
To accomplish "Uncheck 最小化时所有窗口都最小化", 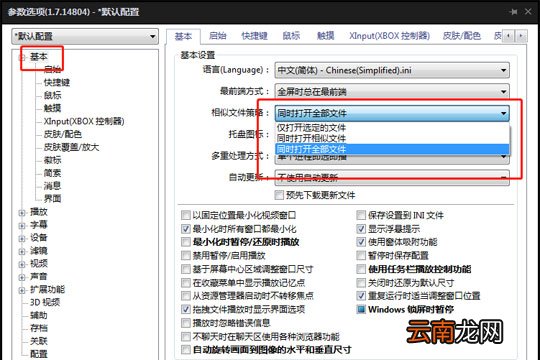I will click(x=186, y=229).
